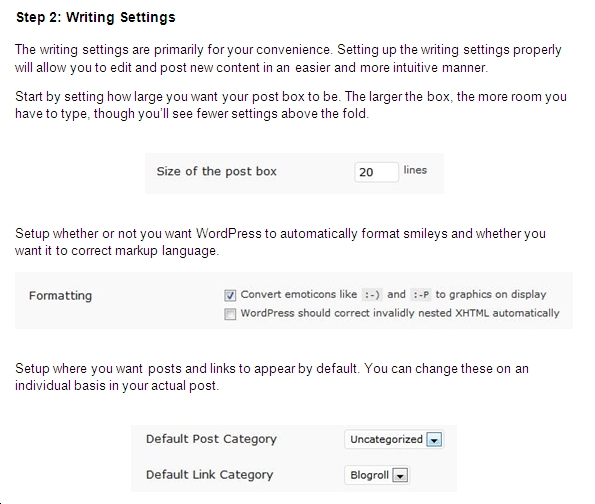
Task: Open the Default Link Category dropdown
Action: pyautogui.click(x=377, y=475)
